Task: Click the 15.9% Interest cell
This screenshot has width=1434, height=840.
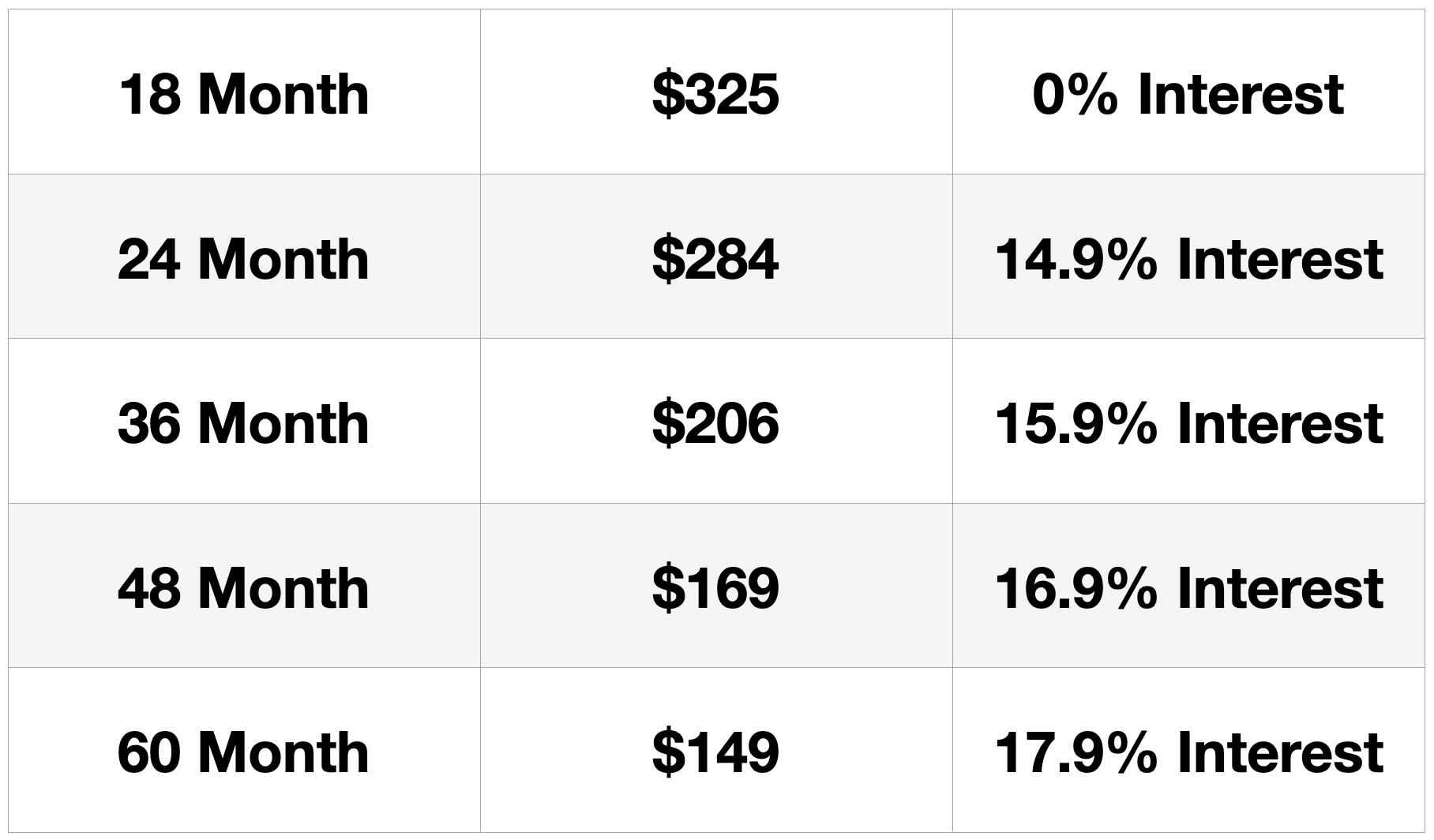Action: (x=1188, y=422)
